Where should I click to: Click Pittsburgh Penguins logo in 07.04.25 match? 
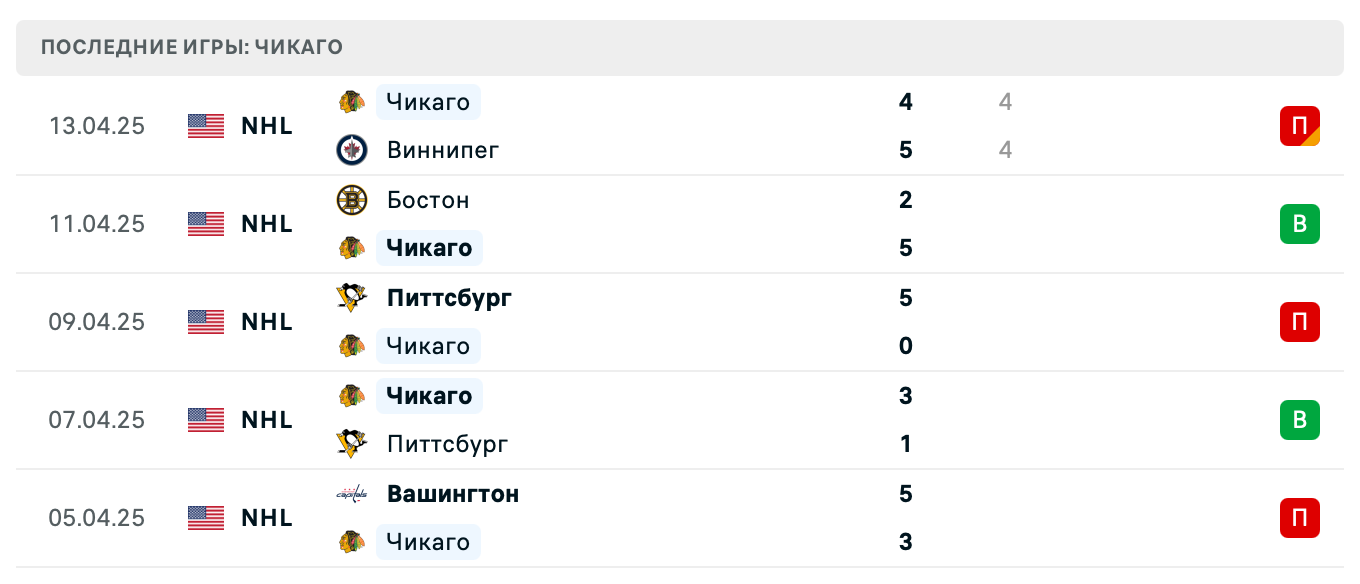351,444
